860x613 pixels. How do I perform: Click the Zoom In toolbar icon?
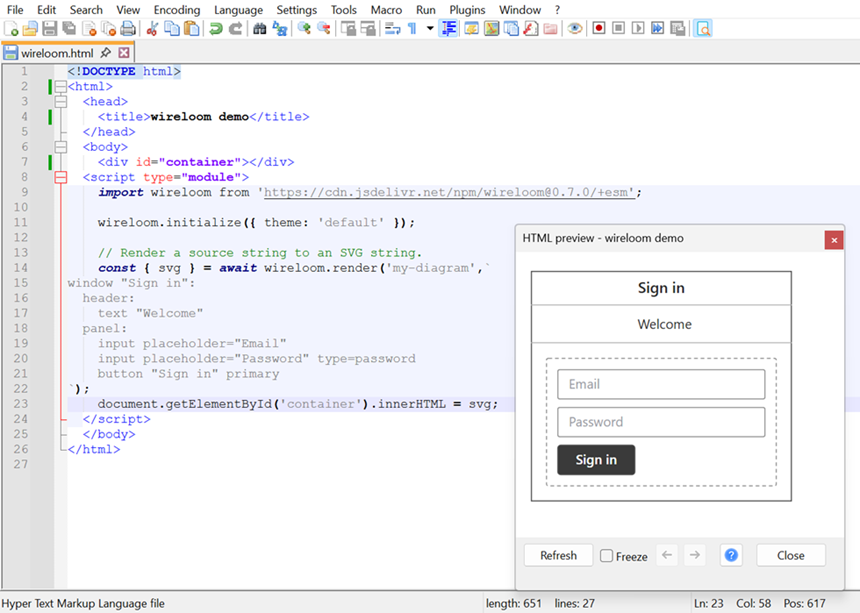(x=304, y=29)
